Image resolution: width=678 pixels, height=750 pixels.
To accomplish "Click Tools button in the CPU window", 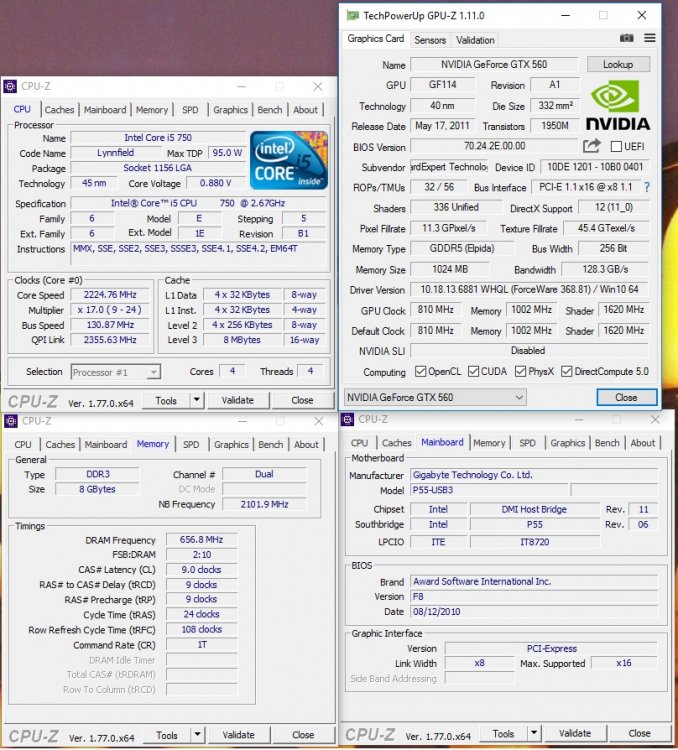I will tap(167, 400).
